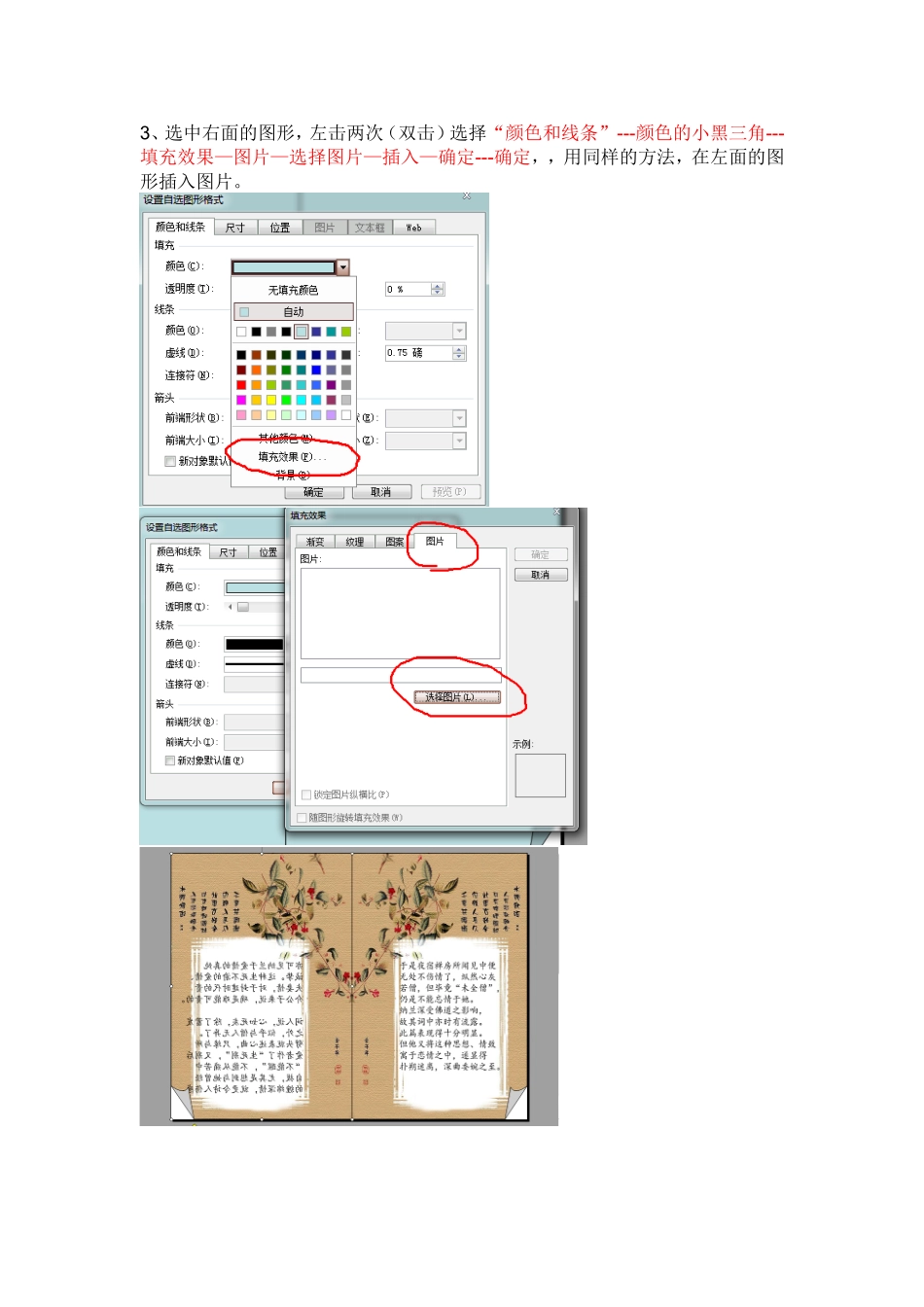The height and width of the screenshot is (1307, 924).
Task: Choose the rose pink palette swatch
Action: pyautogui.click(x=241, y=415)
